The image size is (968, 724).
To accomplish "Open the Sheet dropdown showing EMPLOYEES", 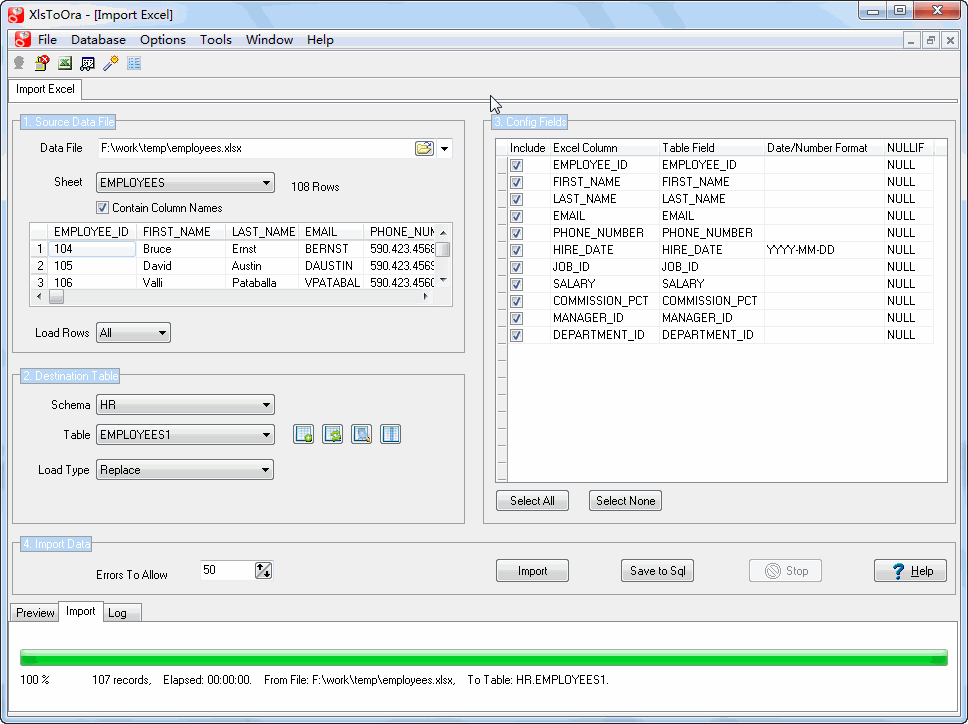I will pos(185,183).
